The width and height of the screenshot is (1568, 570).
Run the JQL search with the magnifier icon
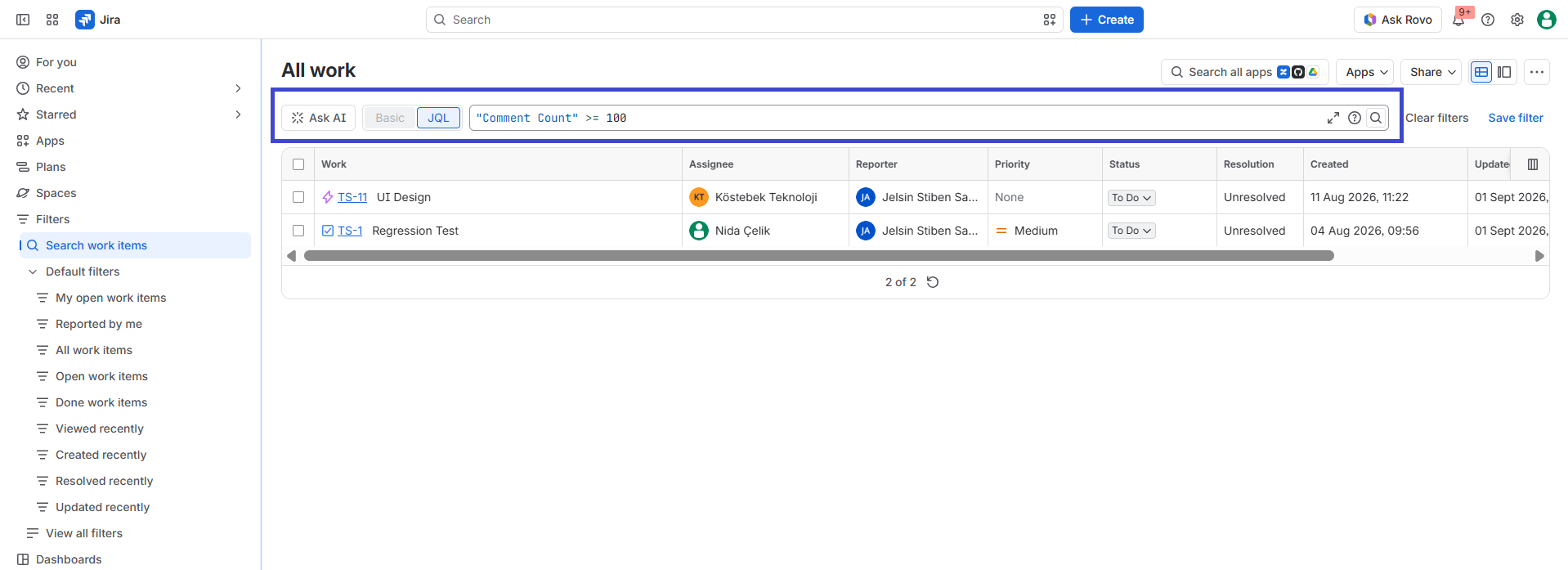coord(1376,118)
